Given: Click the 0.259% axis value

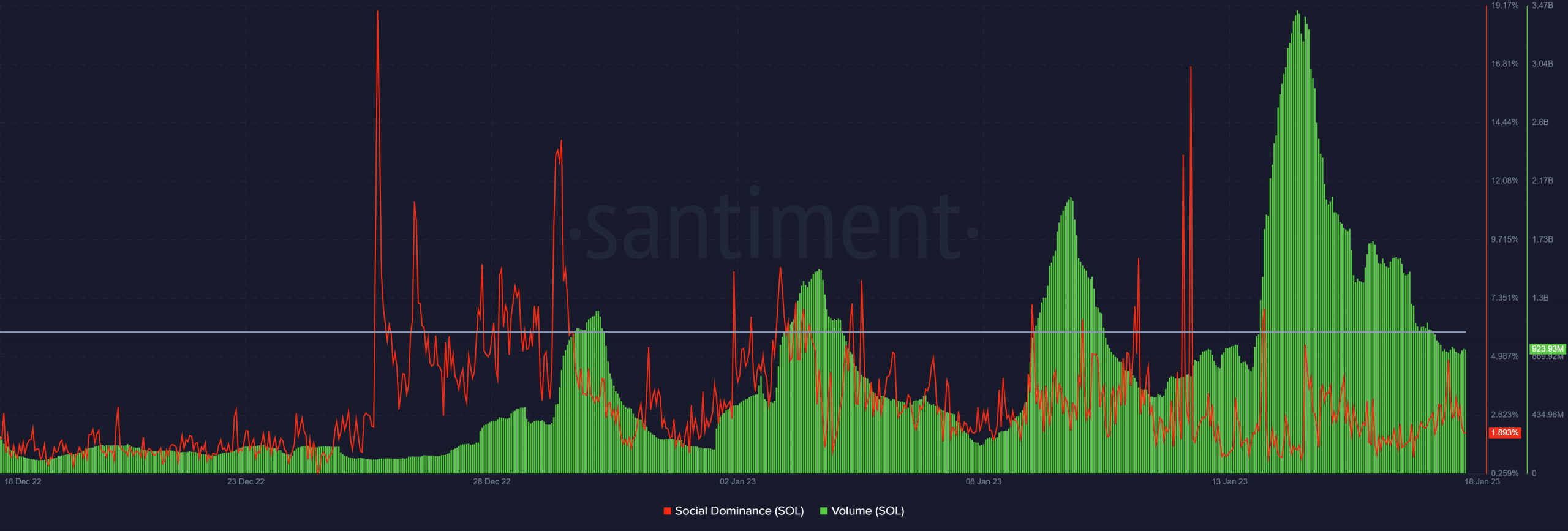Looking at the screenshot, I should click(1505, 473).
